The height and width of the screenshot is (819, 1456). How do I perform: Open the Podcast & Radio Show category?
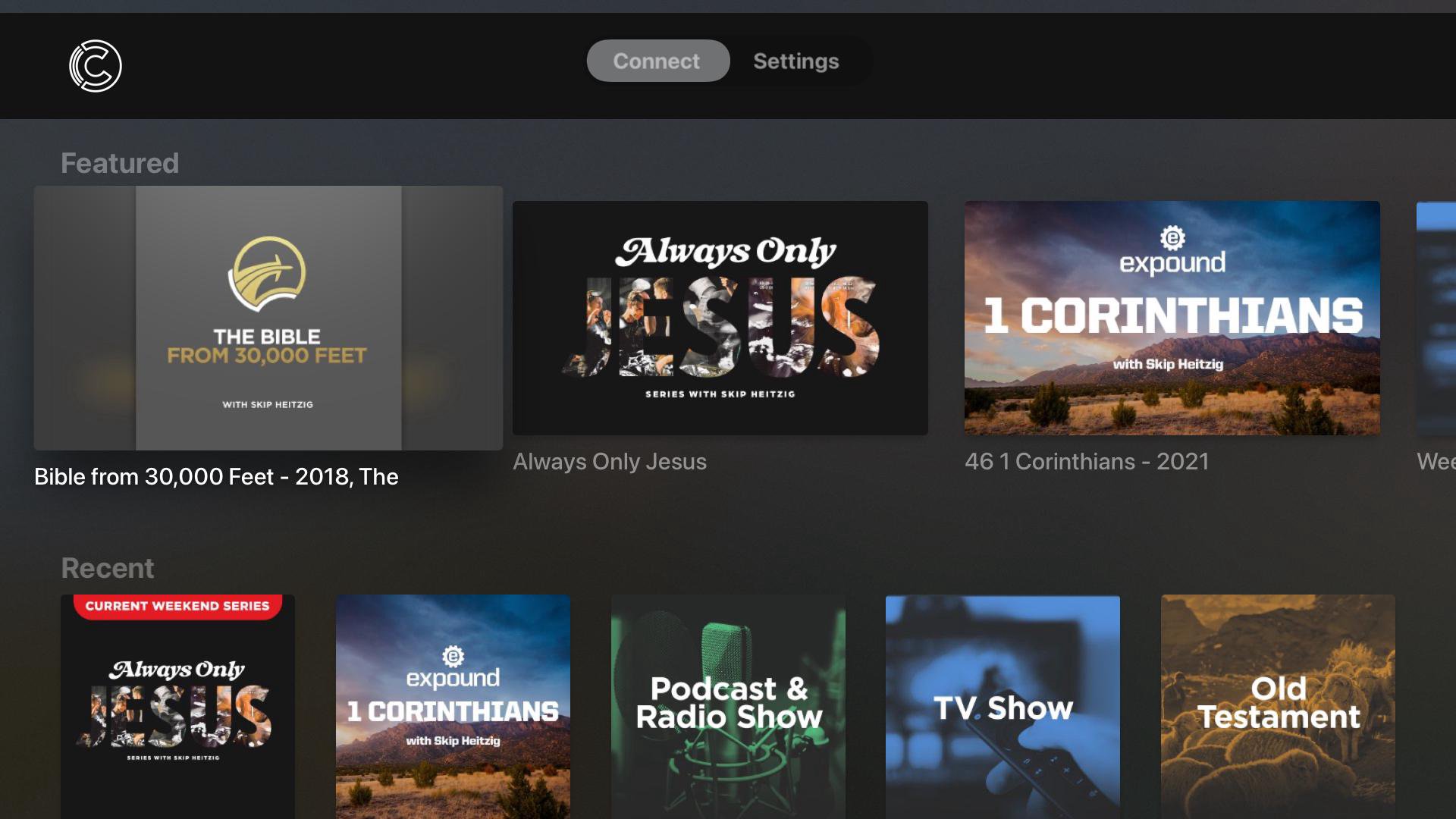point(728,706)
